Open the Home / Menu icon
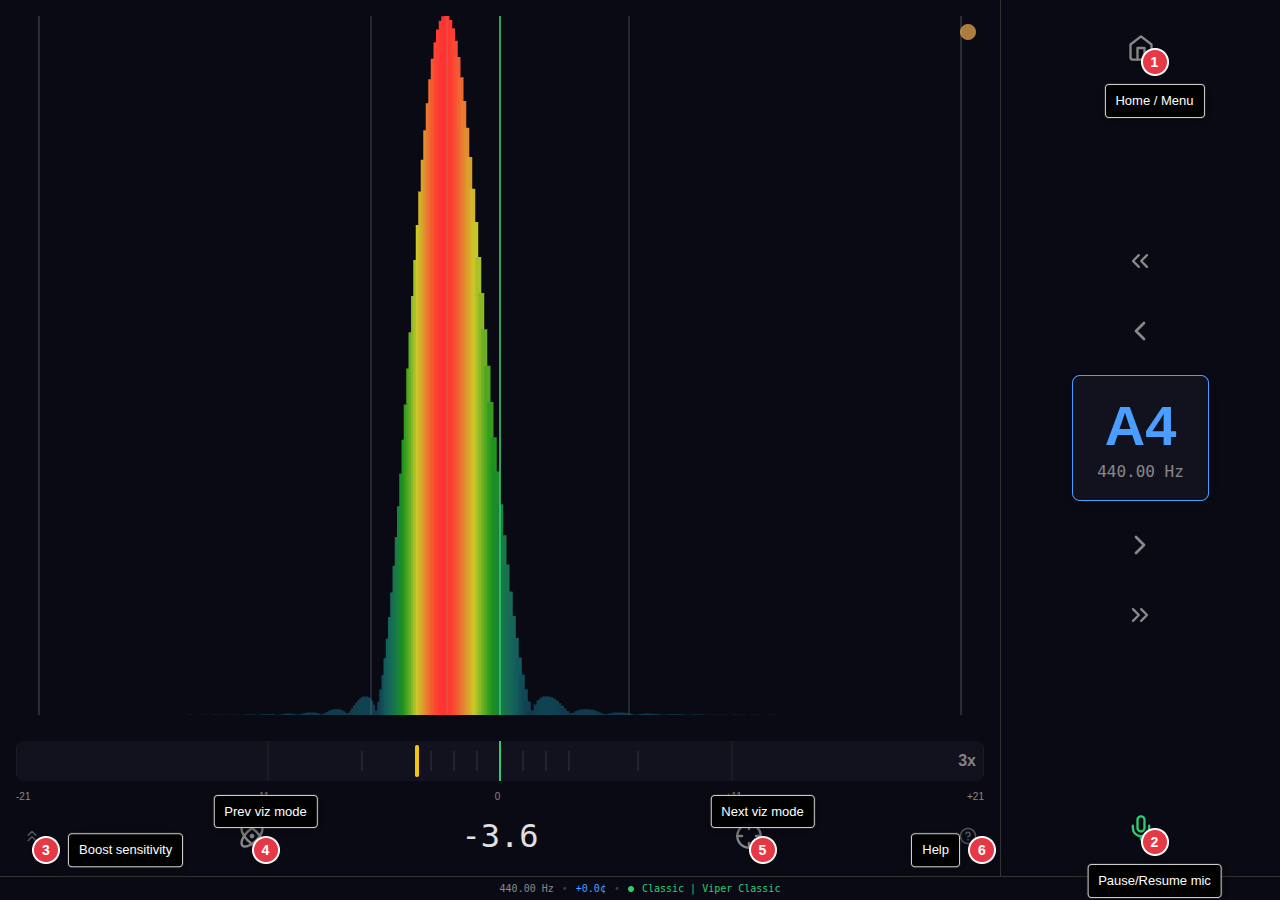 pos(1140,47)
